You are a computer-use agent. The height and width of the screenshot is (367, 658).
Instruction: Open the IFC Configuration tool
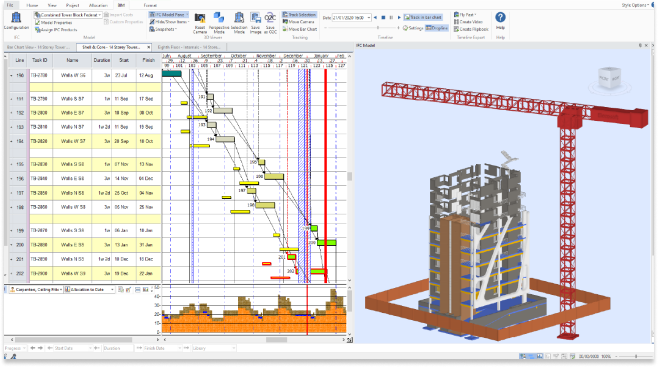[16, 21]
